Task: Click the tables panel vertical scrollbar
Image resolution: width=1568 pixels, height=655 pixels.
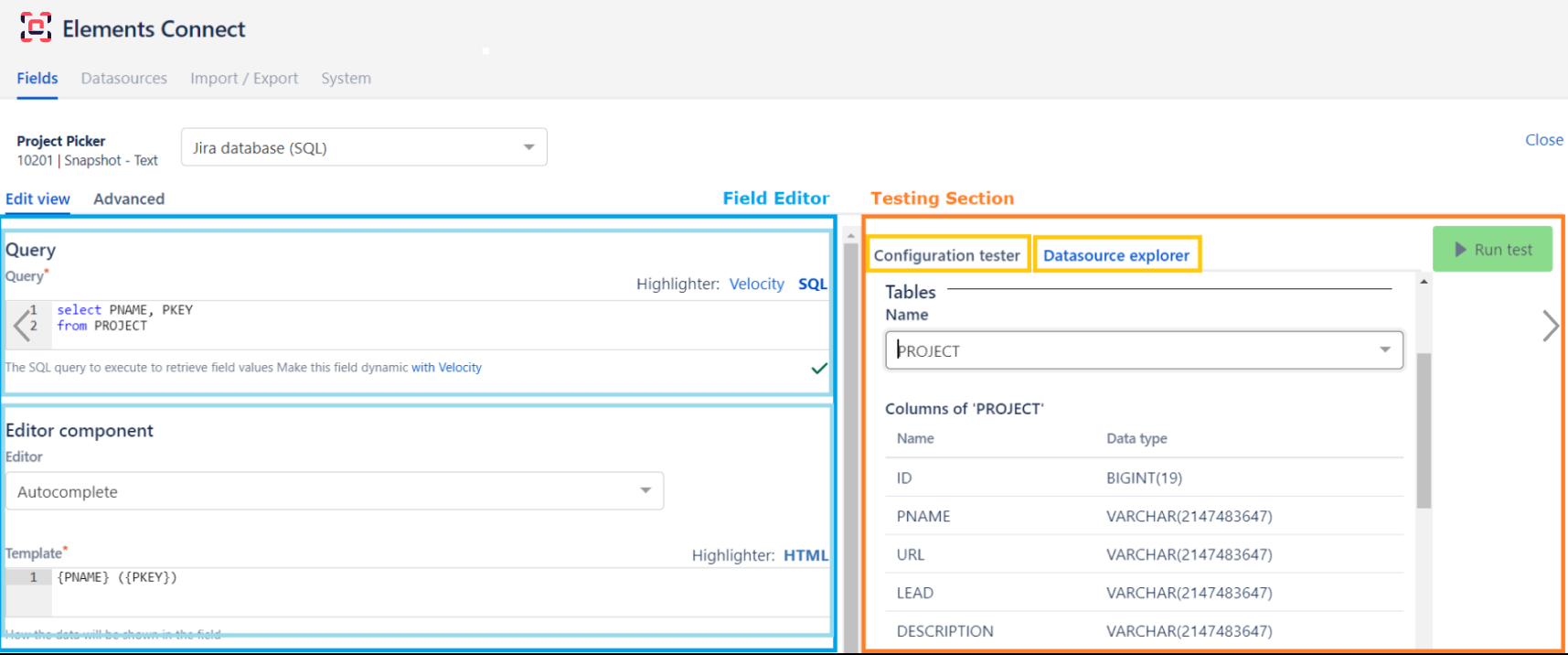Action: 1424,430
